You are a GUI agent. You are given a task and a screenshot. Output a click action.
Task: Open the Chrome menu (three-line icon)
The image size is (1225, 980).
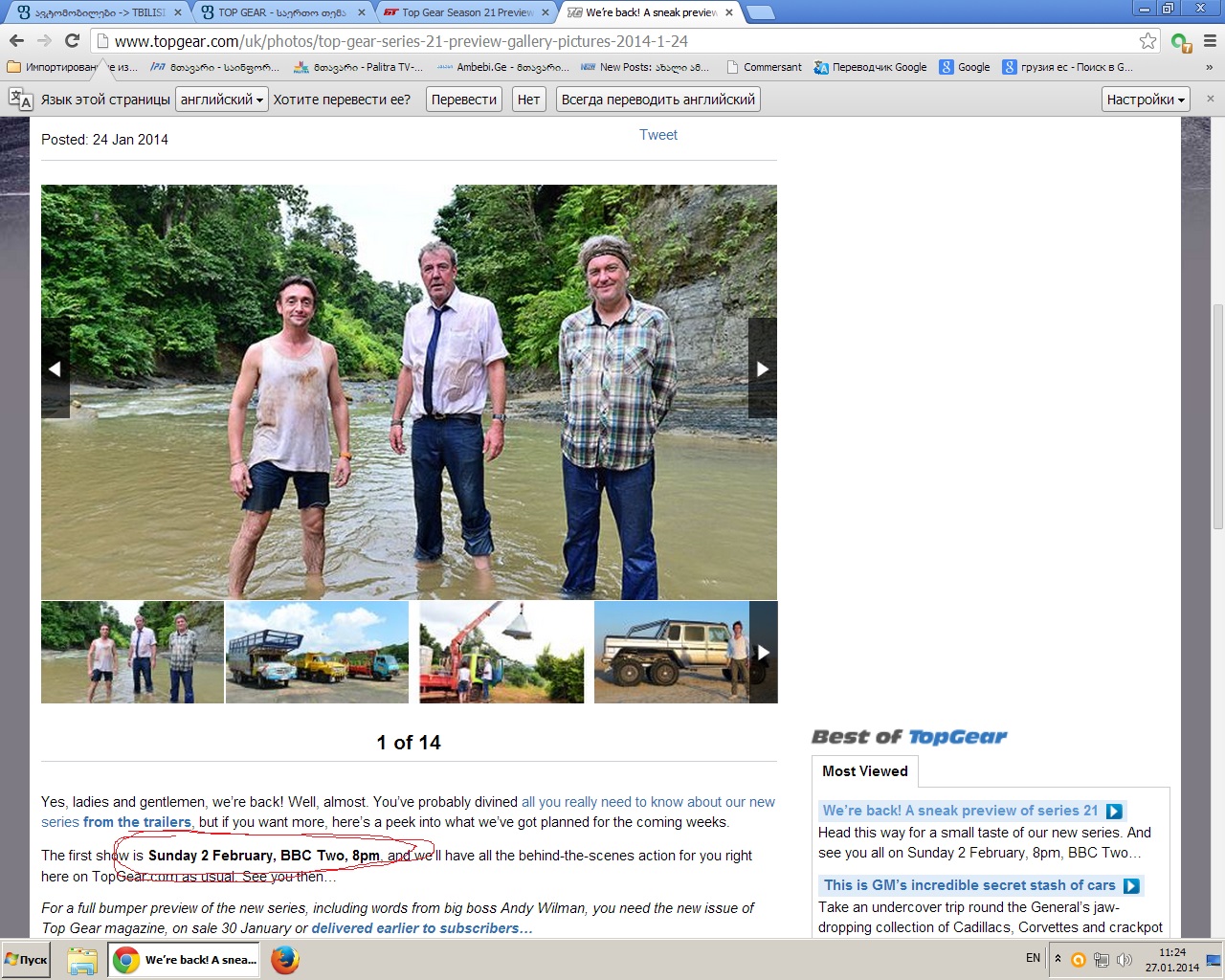(x=1210, y=41)
